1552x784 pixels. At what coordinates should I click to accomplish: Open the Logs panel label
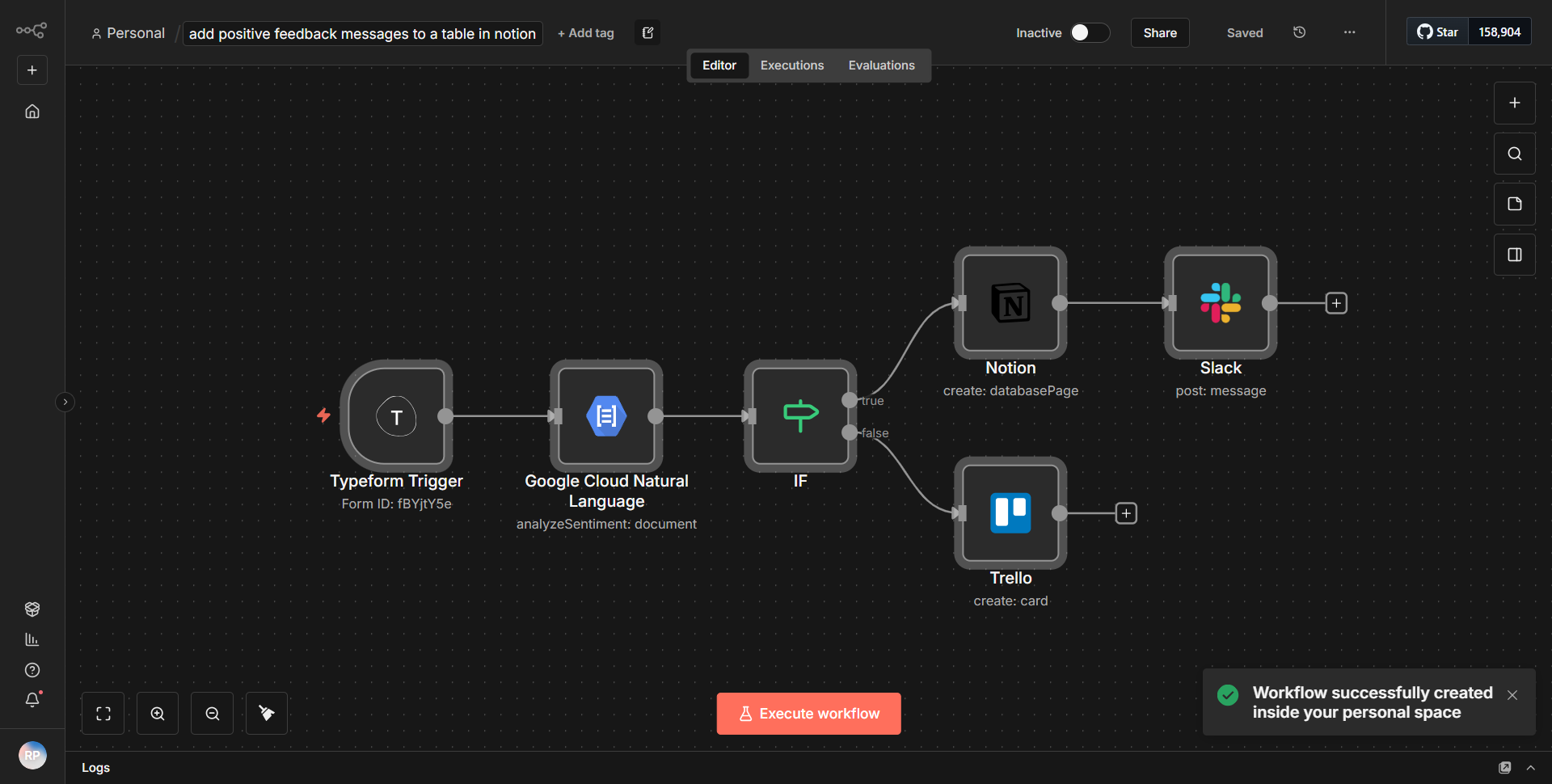pos(95,768)
